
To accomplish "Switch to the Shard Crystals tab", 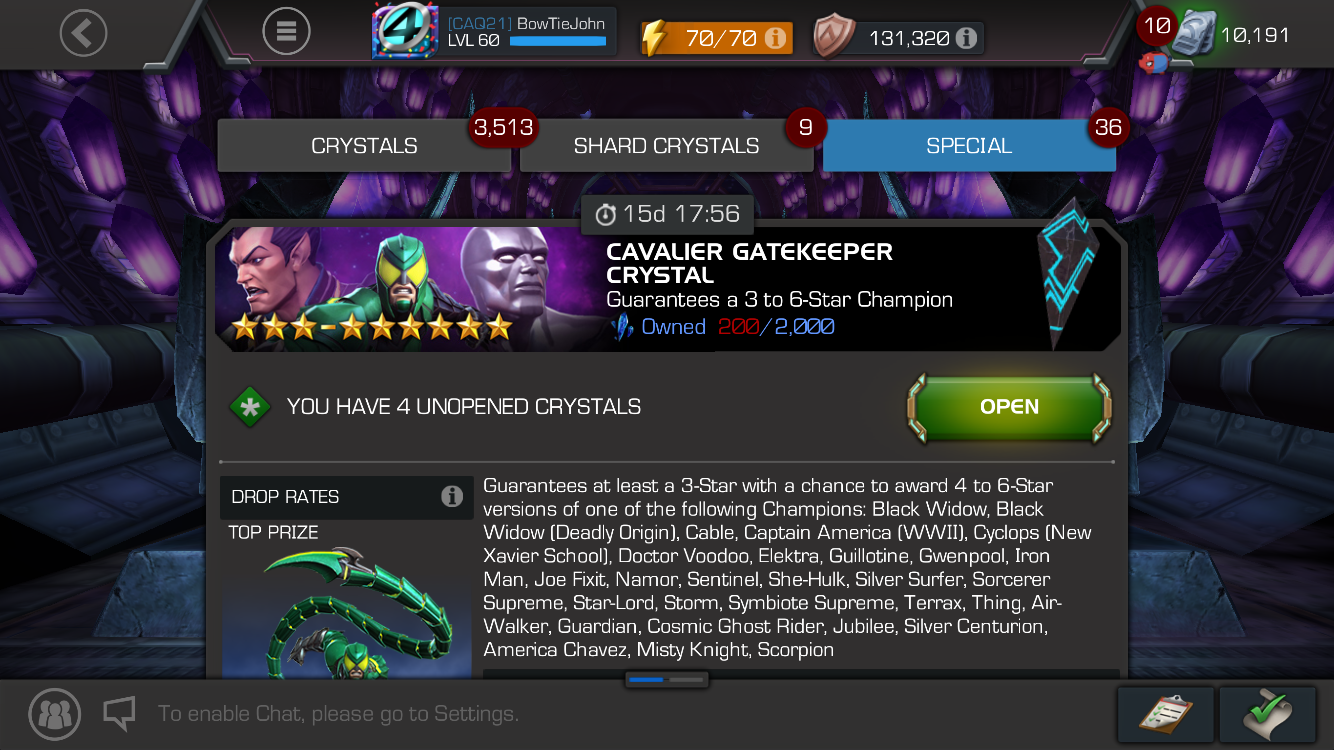I will [666, 146].
